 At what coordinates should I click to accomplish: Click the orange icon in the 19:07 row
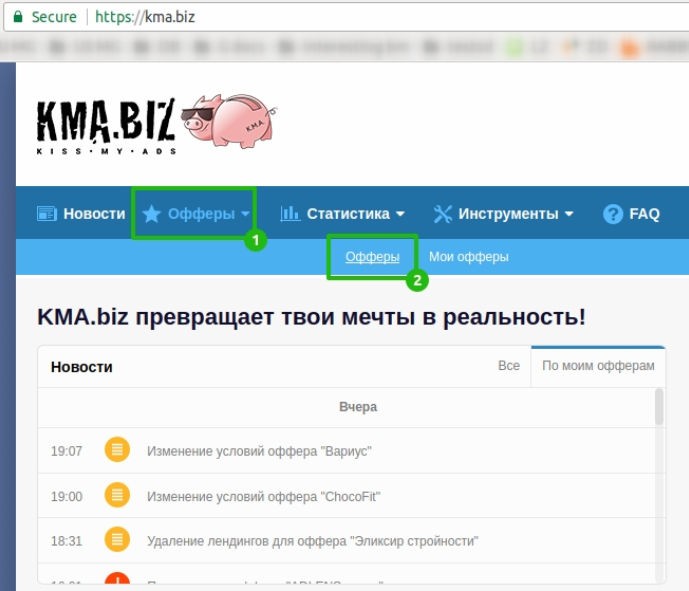pyautogui.click(x=117, y=450)
